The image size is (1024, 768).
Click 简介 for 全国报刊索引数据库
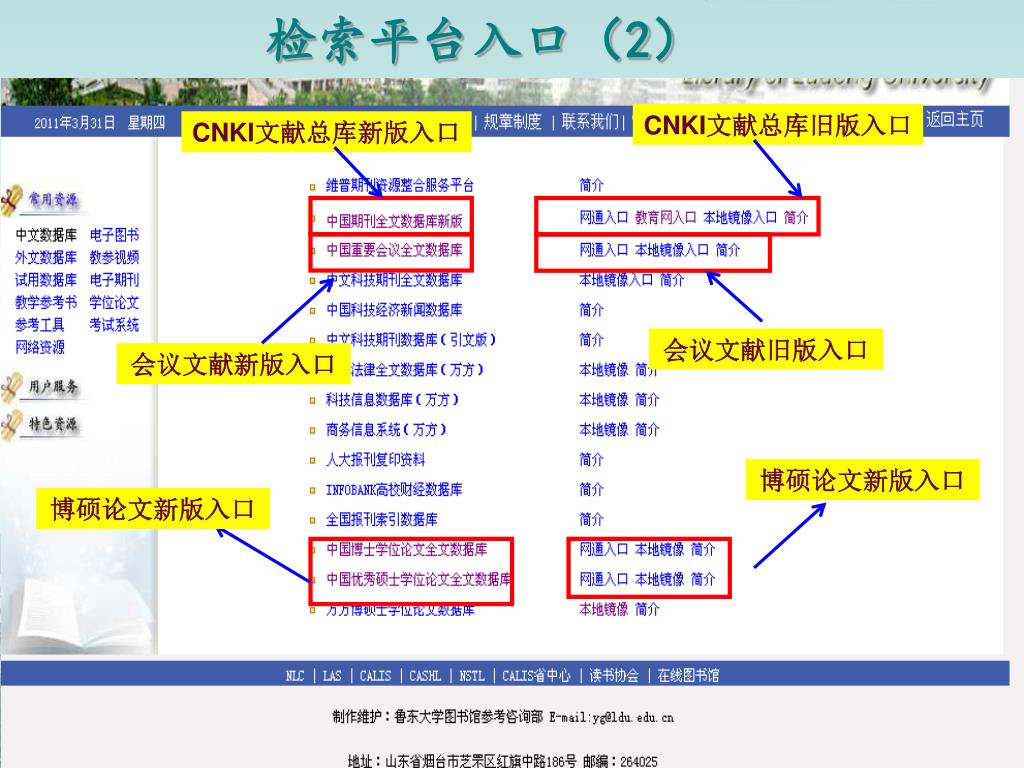(x=592, y=520)
